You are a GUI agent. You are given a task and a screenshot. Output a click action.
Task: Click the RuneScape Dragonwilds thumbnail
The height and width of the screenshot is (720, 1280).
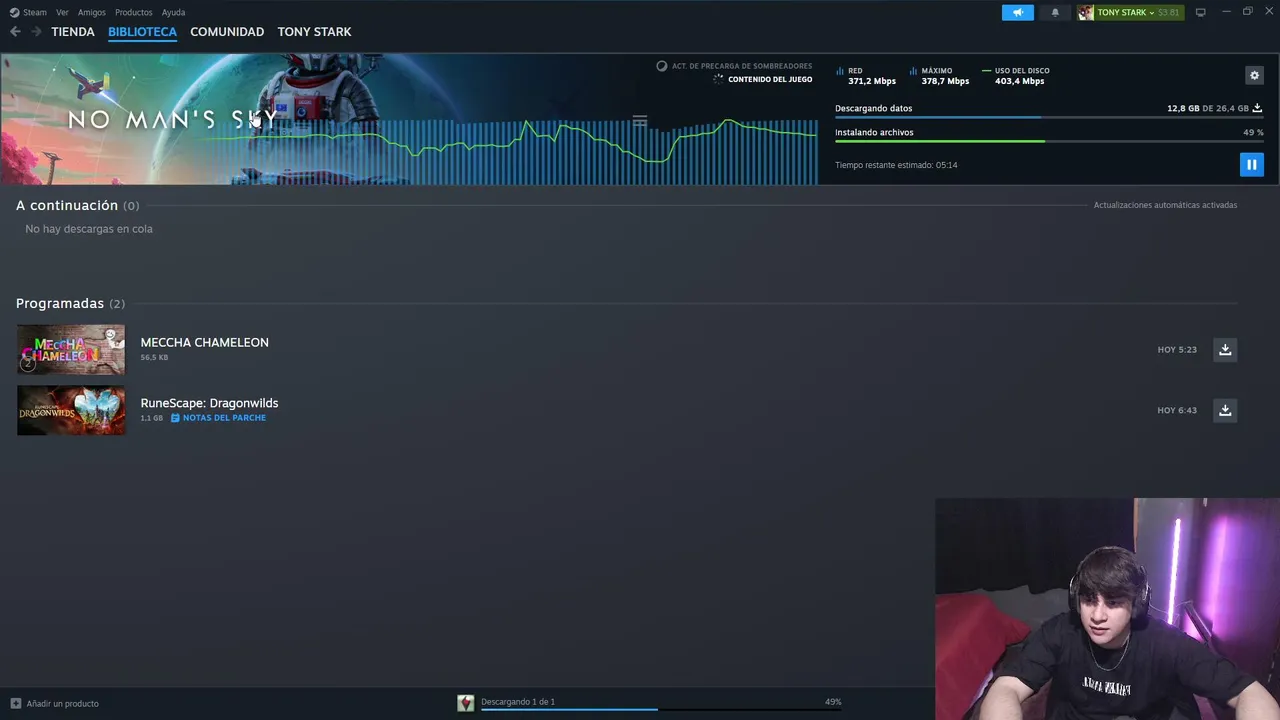point(71,411)
